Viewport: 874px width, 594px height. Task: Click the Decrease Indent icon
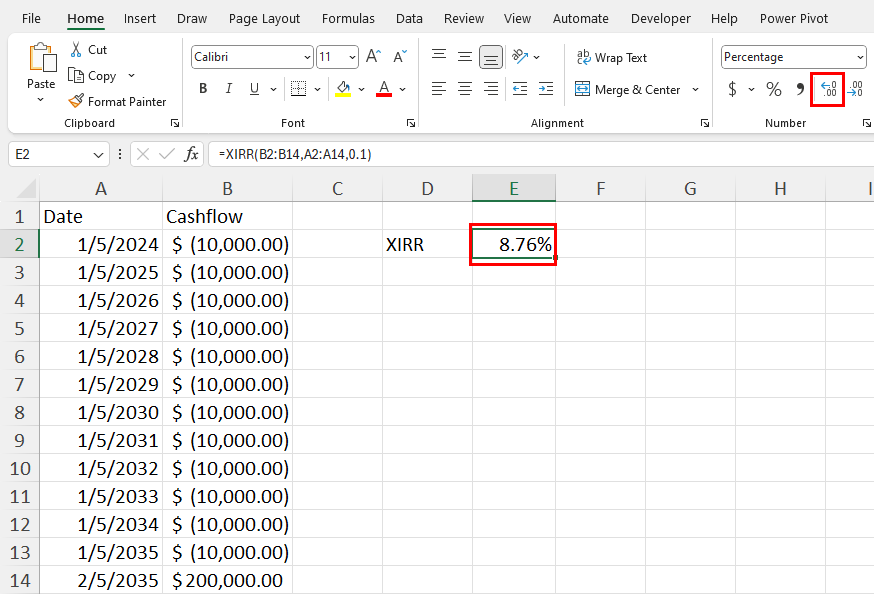519,89
